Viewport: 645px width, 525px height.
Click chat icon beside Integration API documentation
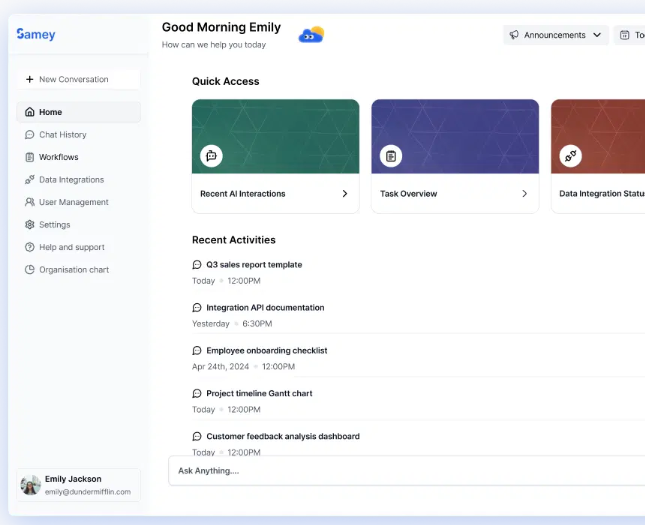[x=197, y=307]
